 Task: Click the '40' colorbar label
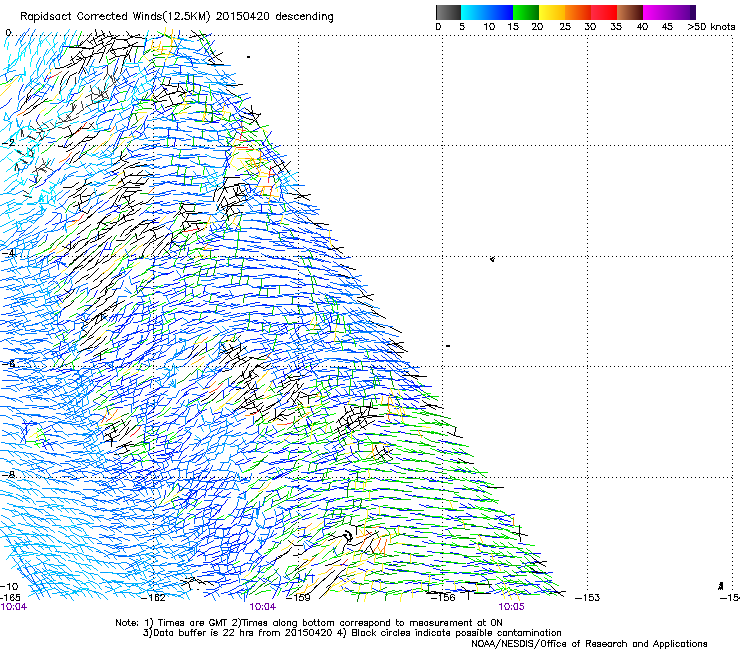(642, 27)
